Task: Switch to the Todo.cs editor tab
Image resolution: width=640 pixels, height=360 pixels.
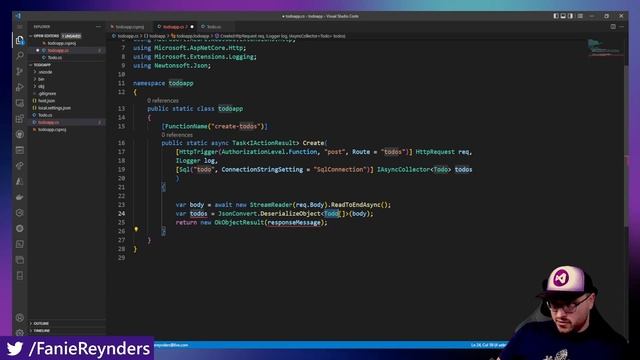Action: point(213,27)
